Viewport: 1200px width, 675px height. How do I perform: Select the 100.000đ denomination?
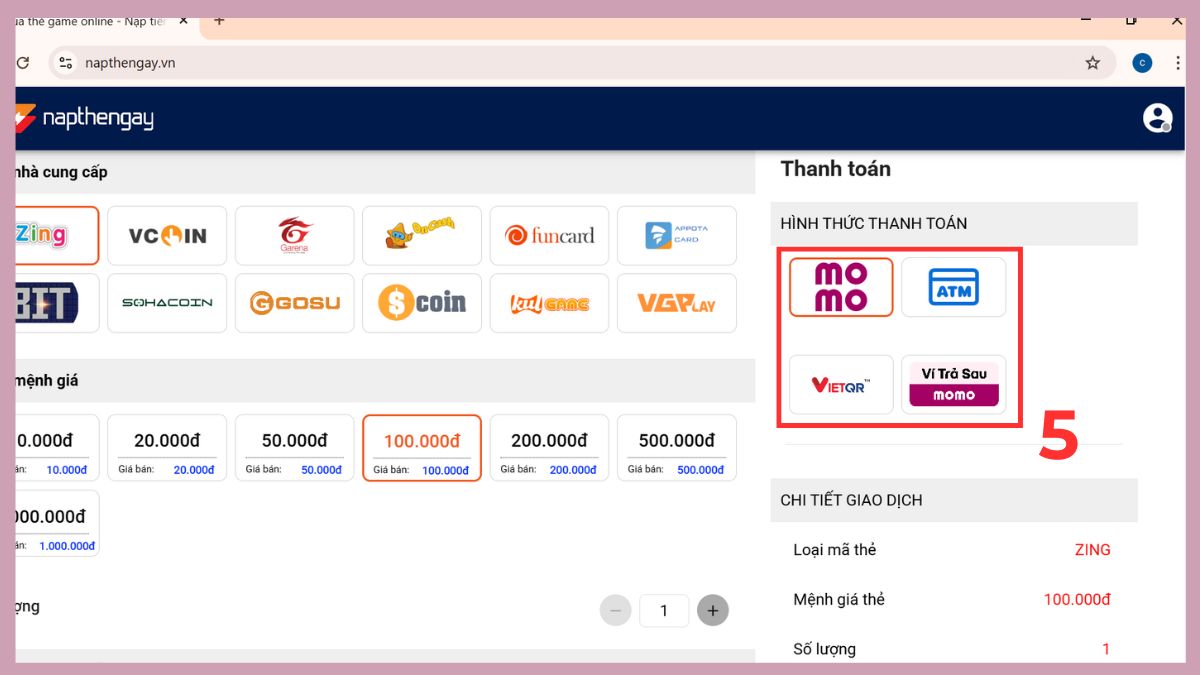click(x=422, y=448)
